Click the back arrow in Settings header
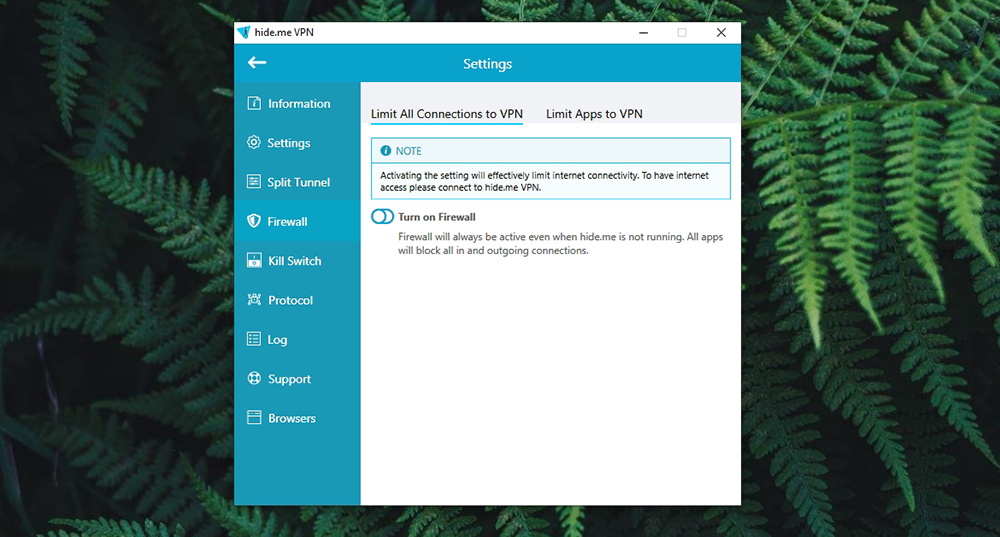The height and width of the screenshot is (537, 1000). point(257,63)
